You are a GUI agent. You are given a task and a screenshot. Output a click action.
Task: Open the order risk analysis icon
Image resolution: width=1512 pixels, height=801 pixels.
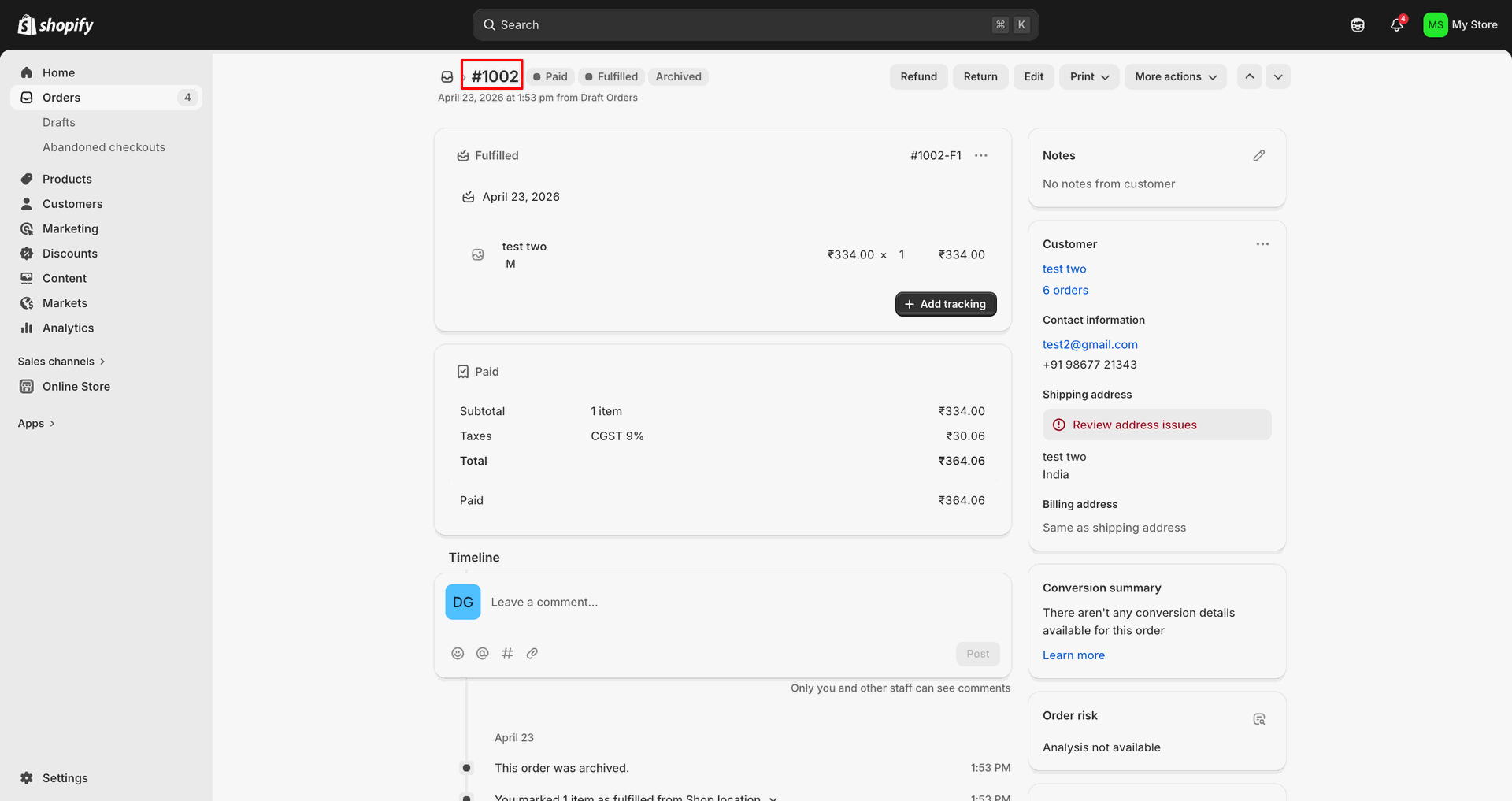(x=1259, y=719)
